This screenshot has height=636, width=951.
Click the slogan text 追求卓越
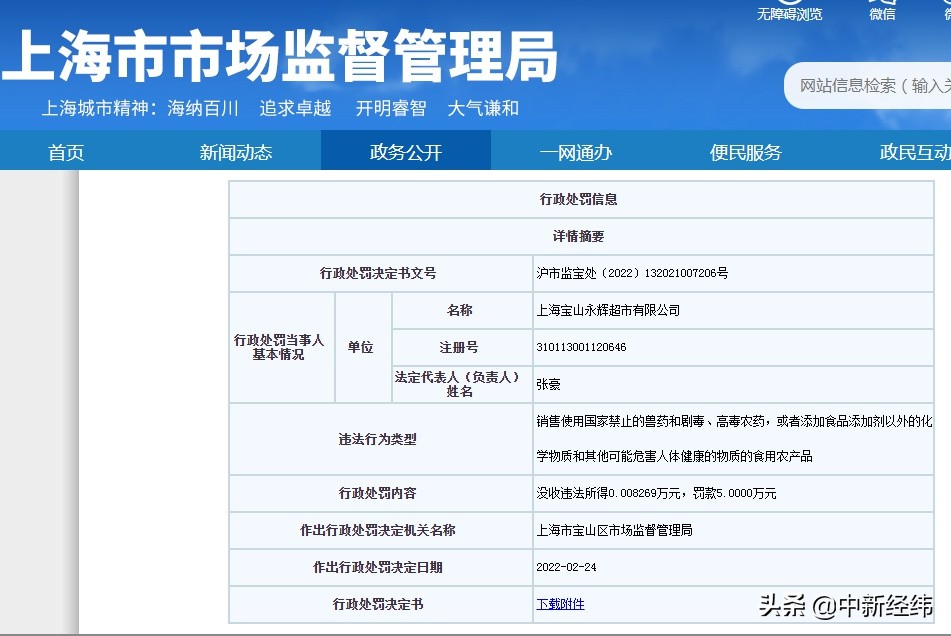pyautogui.click(x=295, y=109)
